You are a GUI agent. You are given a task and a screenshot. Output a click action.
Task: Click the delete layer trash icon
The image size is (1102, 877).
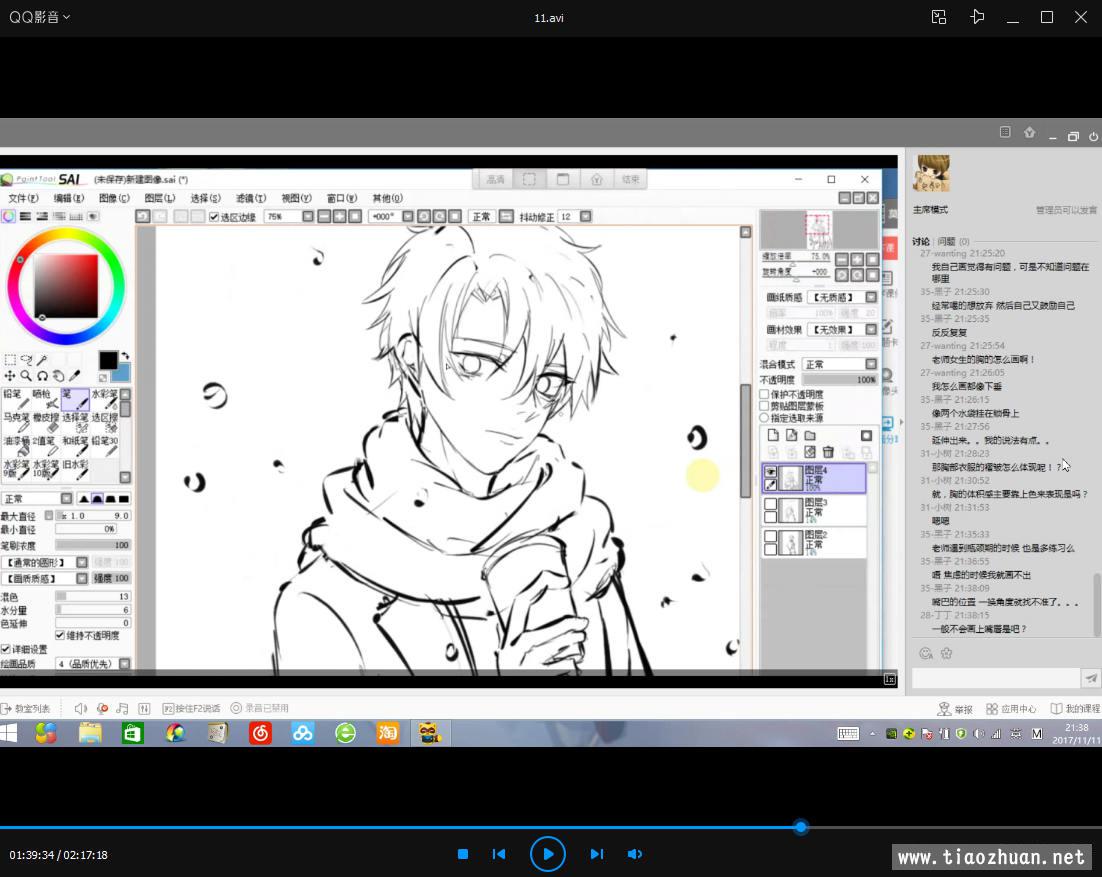828,452
